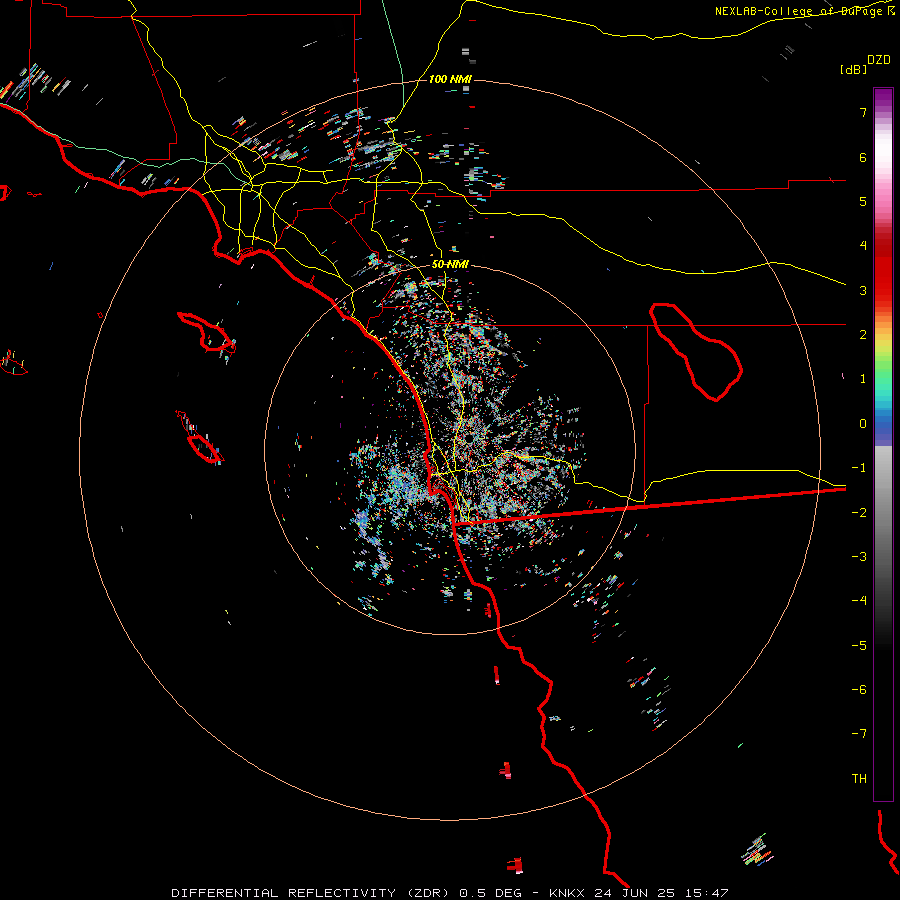Viewport: 900px width, 900px height.
Task: Click the -7 value on the colorbar scale
Action: pyautogui.click(x=859, y=734)
